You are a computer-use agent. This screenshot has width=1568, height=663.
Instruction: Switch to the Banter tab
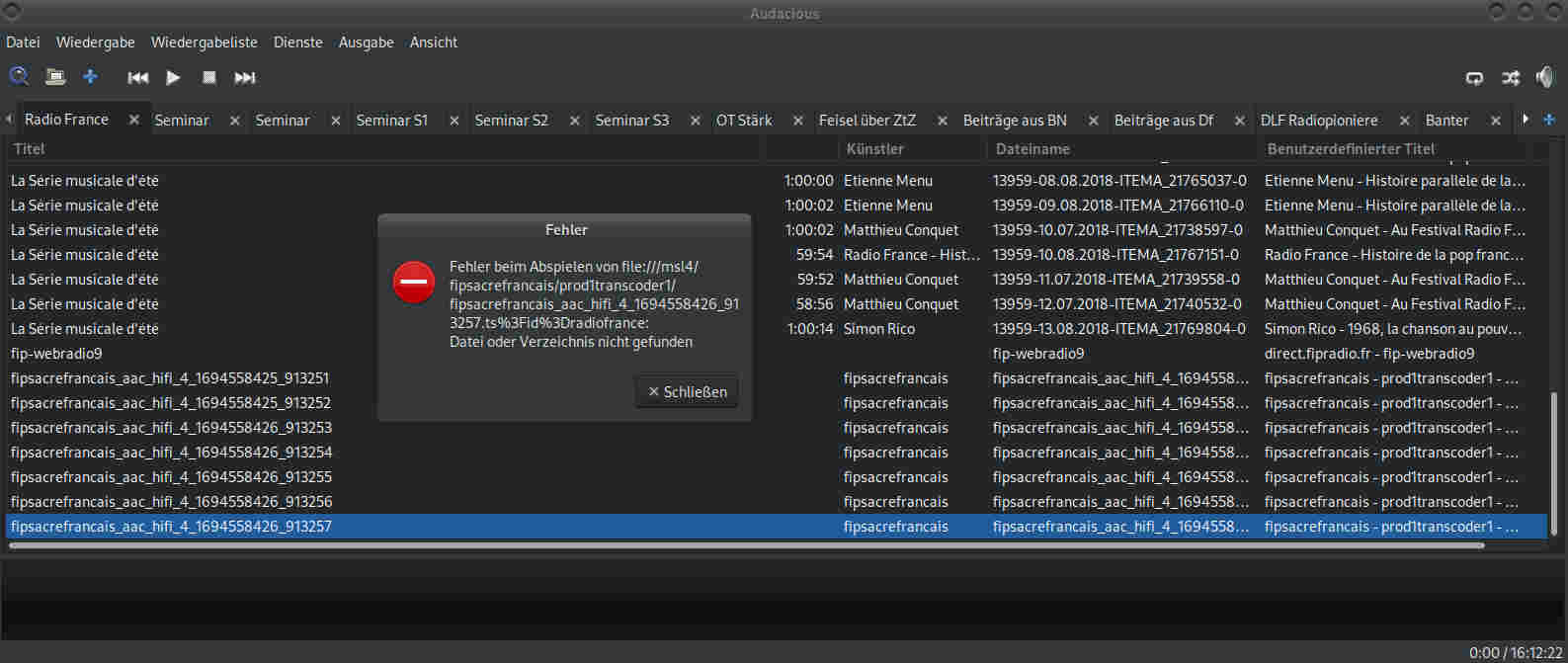1446,121
